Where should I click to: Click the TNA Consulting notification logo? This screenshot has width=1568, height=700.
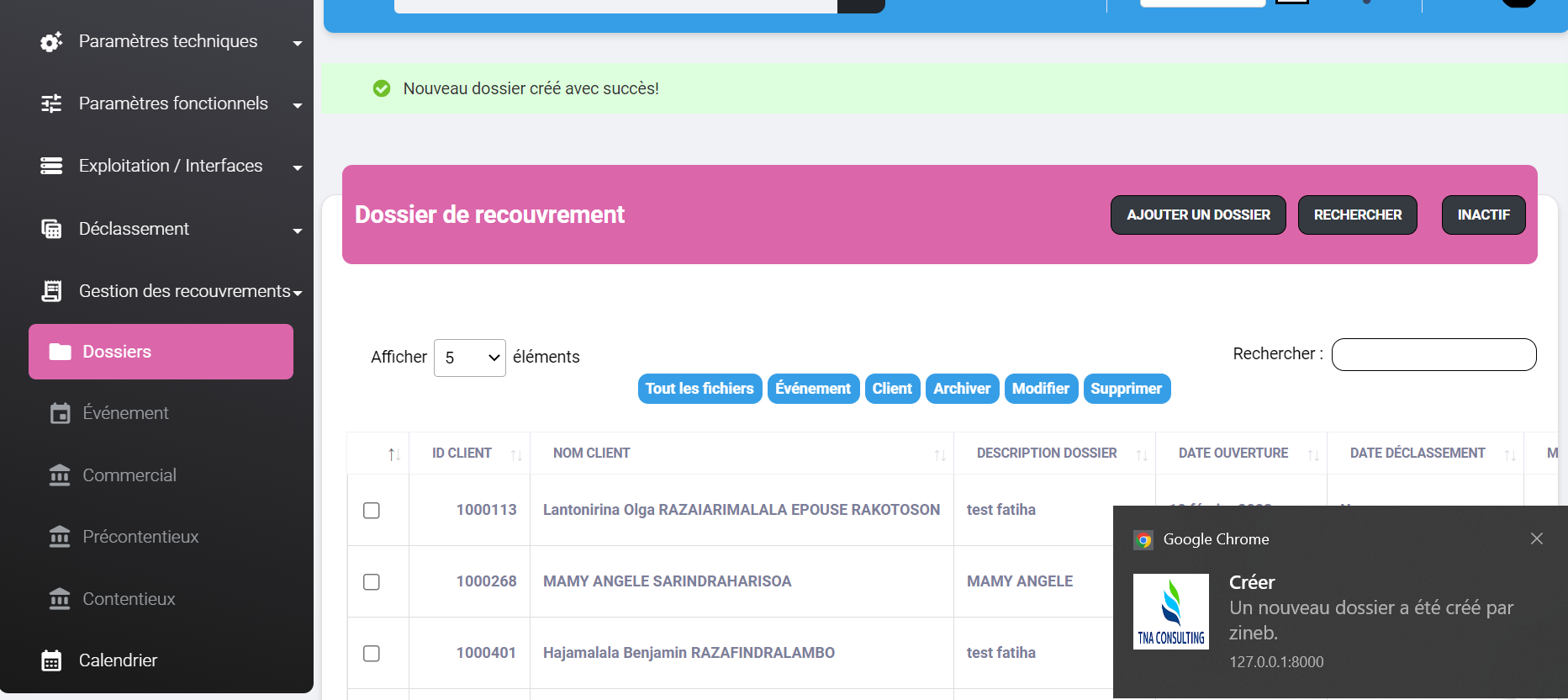coord(1170,612)
